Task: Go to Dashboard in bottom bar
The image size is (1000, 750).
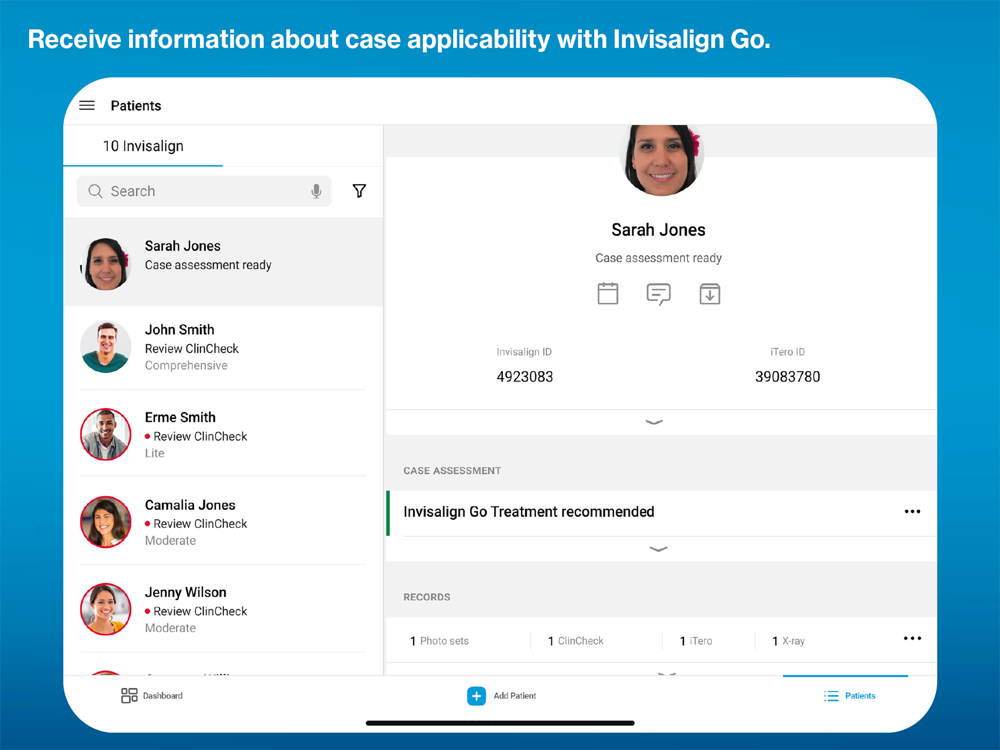Action: [152, 696]
